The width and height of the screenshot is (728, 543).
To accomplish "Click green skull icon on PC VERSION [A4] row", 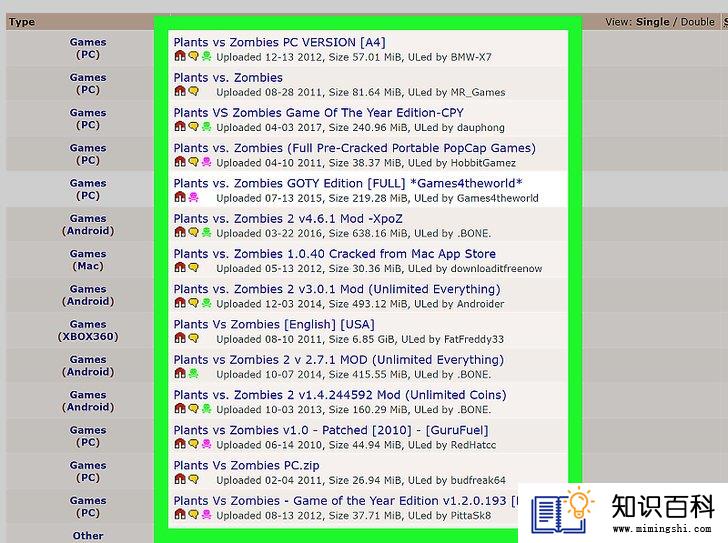I will (x=207, y=56).
